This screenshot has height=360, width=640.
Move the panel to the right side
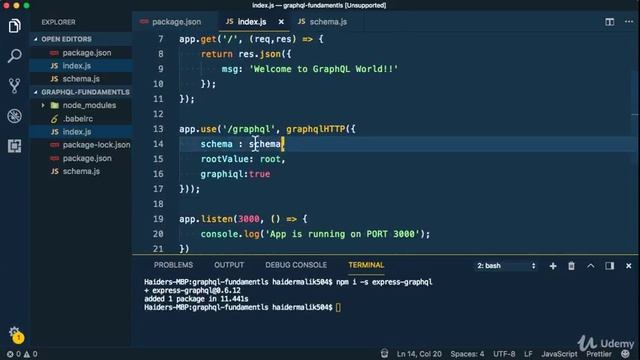click(609, 266)
